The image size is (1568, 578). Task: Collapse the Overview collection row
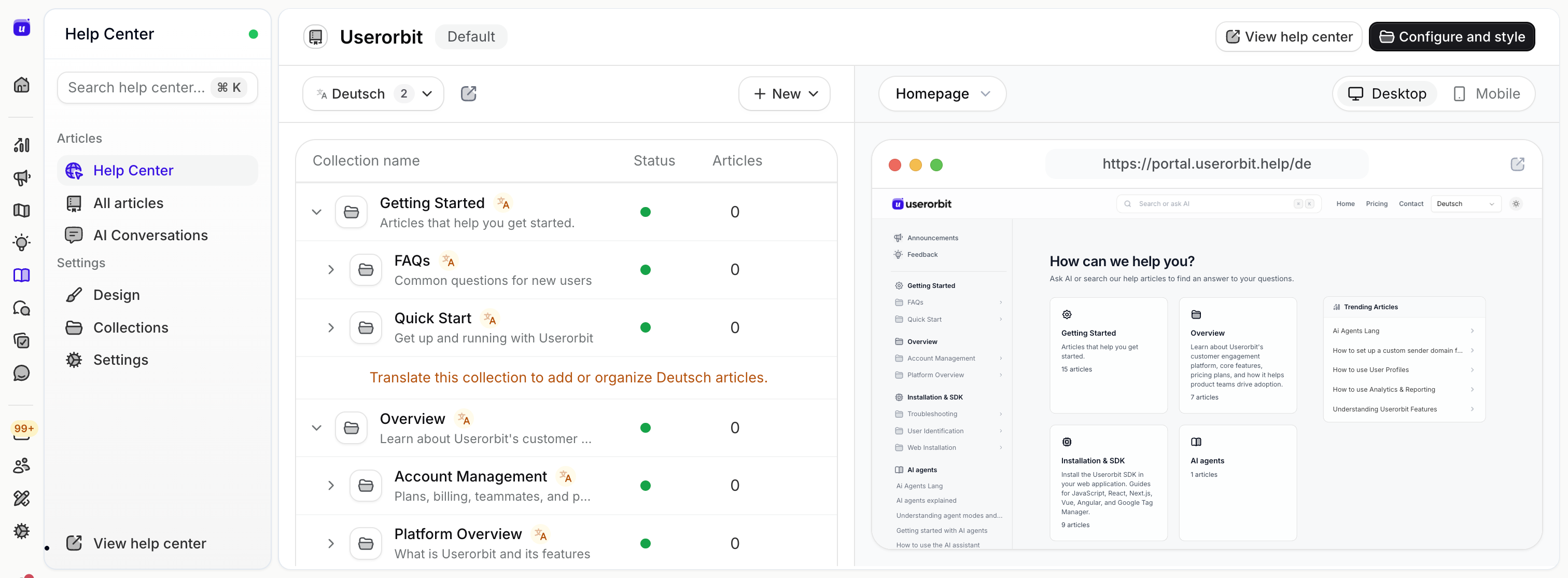point(316,428)
